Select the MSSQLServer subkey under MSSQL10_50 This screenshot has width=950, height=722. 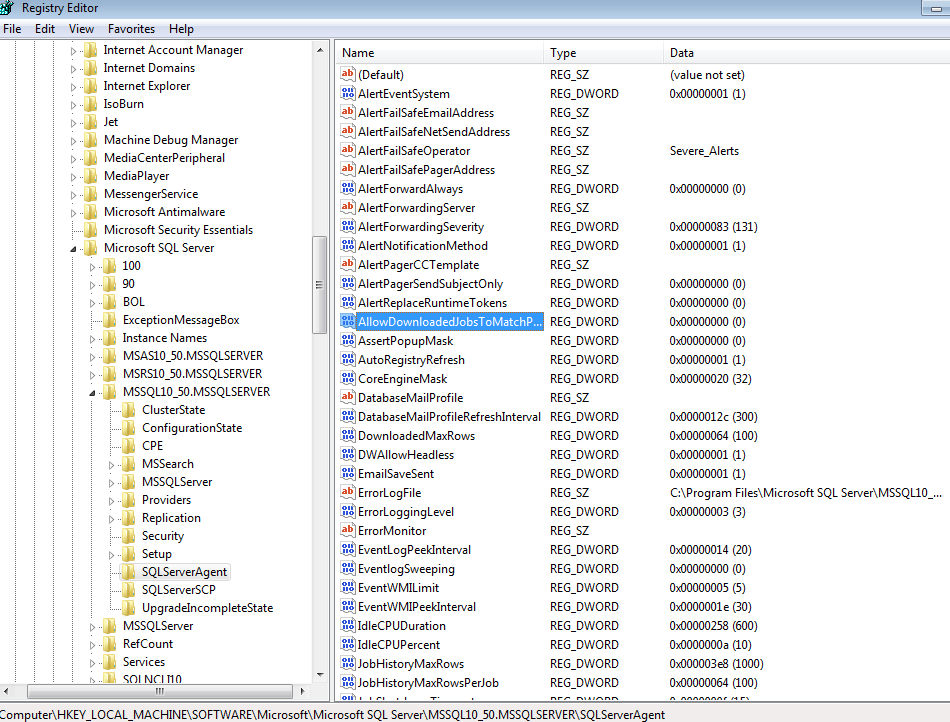(x=177, y=482)
